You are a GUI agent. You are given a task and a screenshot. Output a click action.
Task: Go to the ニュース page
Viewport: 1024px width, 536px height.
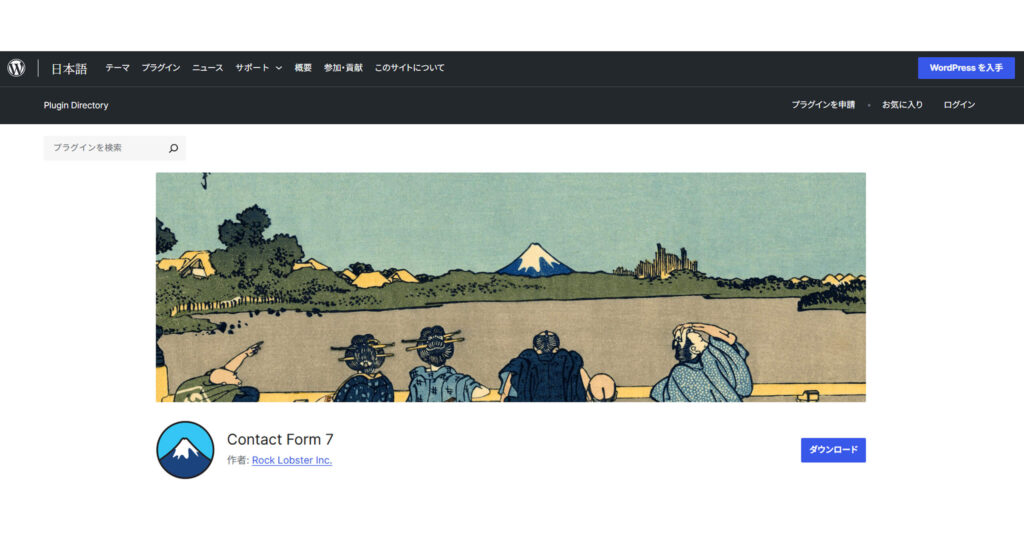click(x=208, y=68)
